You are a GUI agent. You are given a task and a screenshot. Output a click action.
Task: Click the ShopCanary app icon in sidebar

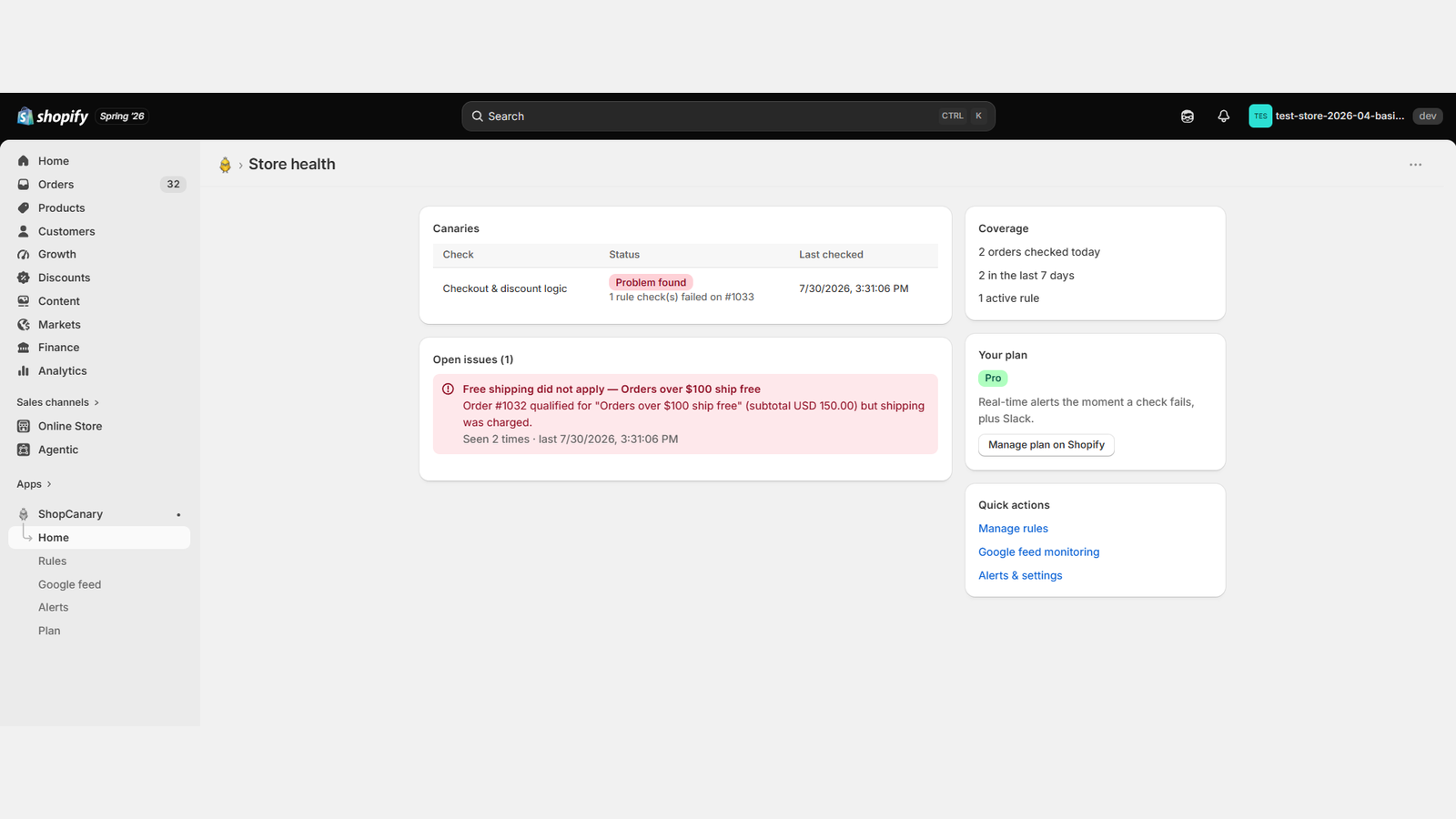(x=24, y=514)
